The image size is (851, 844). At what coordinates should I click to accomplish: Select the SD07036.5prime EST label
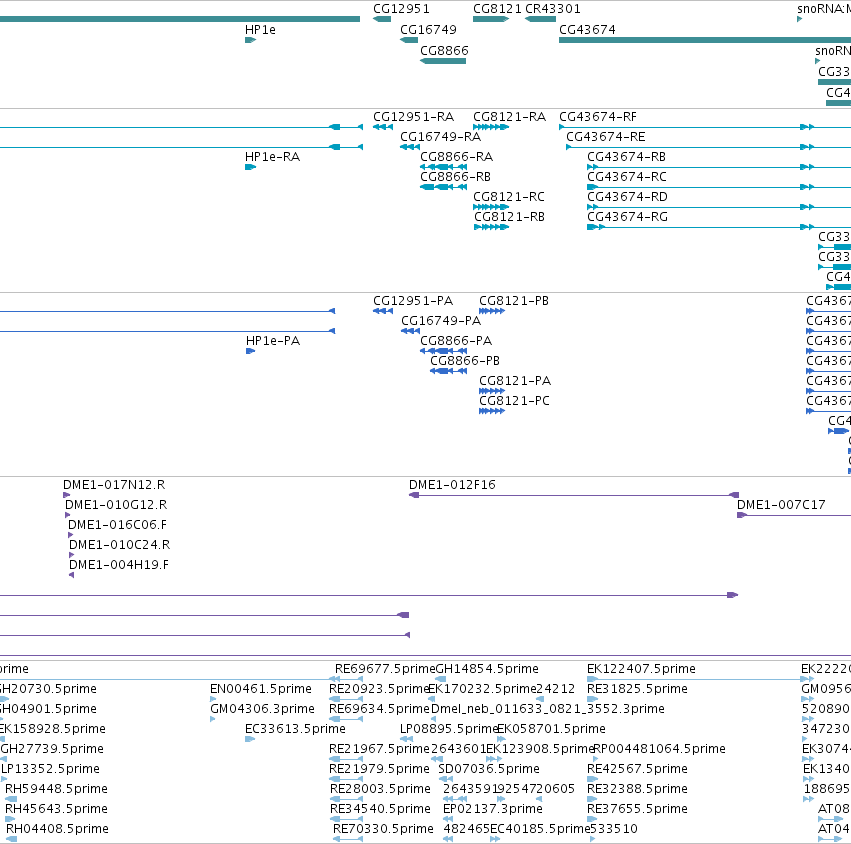click(489, 770)
